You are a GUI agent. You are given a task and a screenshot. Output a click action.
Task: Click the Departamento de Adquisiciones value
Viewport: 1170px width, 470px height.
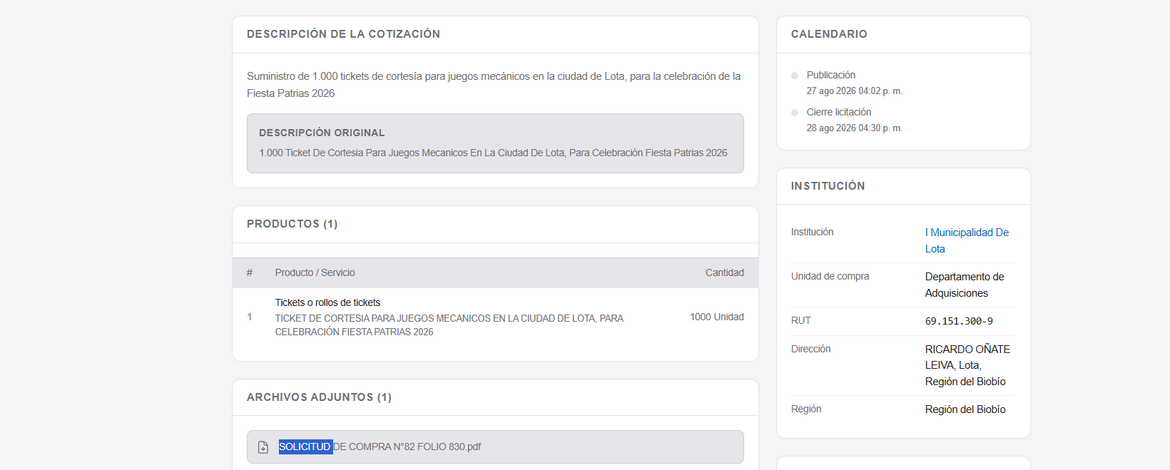coord(965,285)
